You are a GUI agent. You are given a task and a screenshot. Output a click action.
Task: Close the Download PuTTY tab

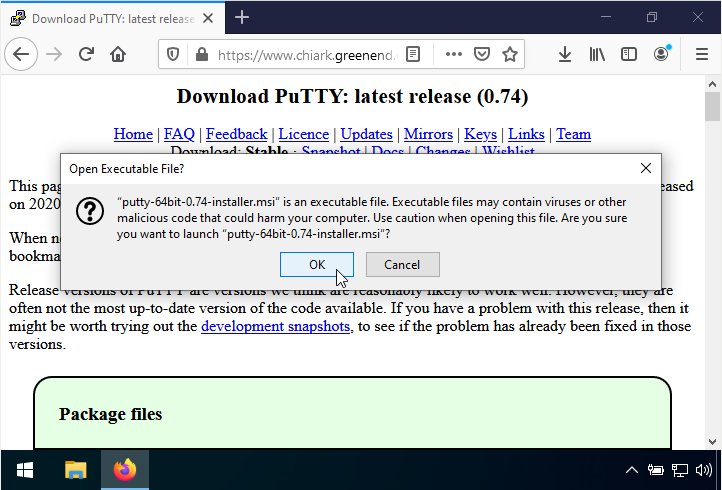208,18
